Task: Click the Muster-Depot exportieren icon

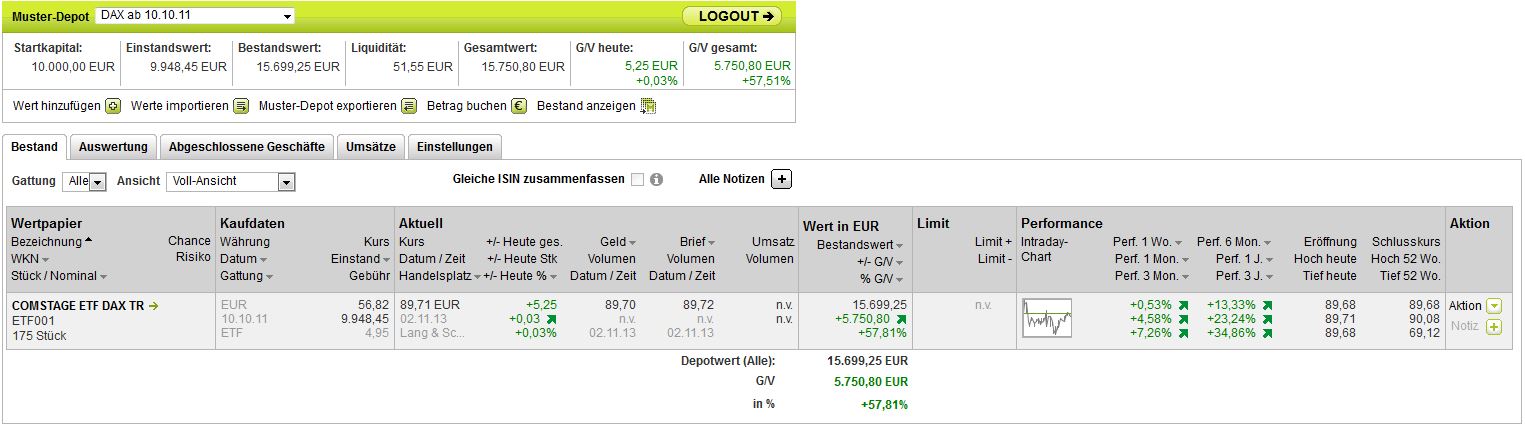Action: point(408,106)
